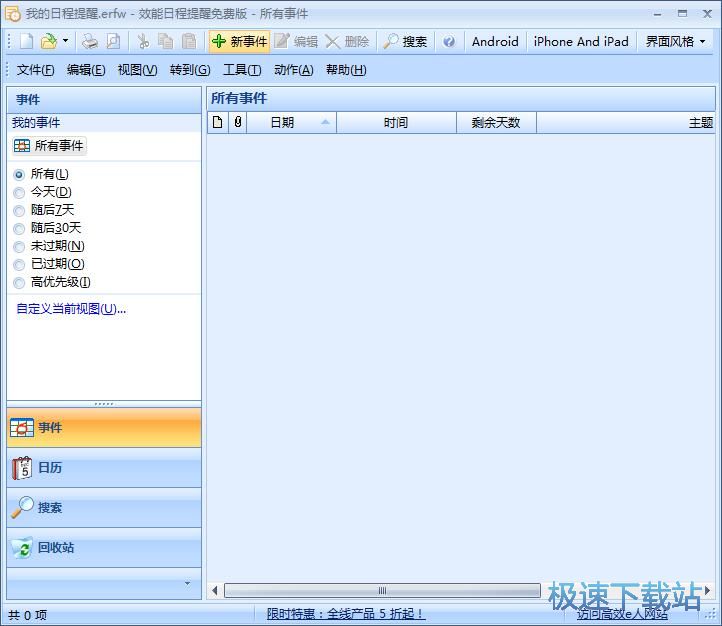Image resolution: width=722 pixels, height=626 pixels.
Task: Select the 随后7天 filter option
Action: coord(19,210)
